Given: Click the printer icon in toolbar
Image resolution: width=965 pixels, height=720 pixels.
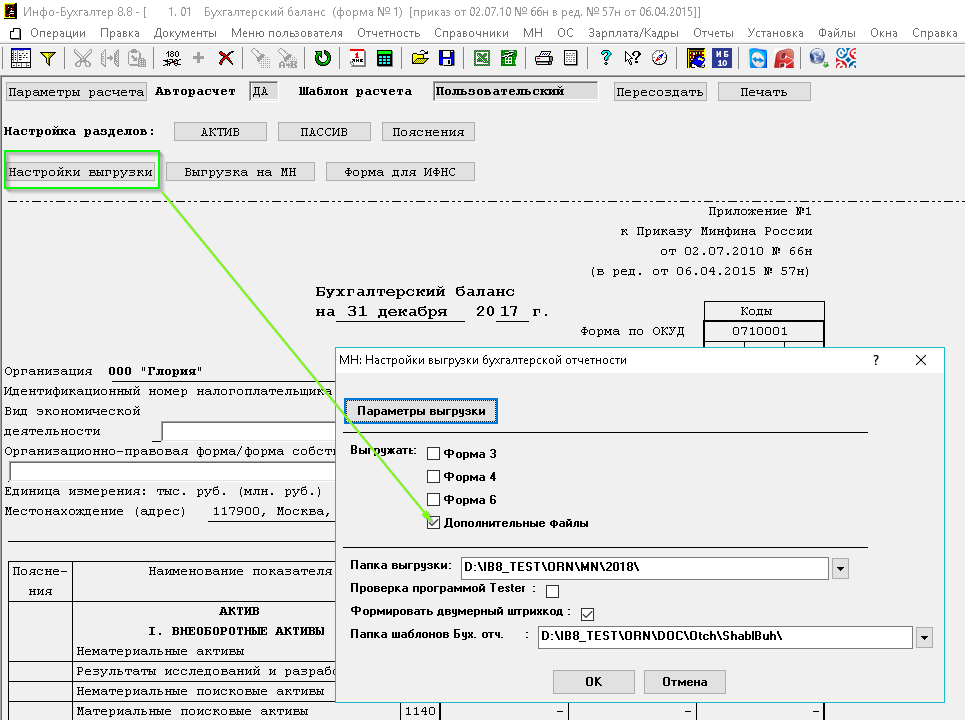Looking at the screenshot, I should click(544, 58).
